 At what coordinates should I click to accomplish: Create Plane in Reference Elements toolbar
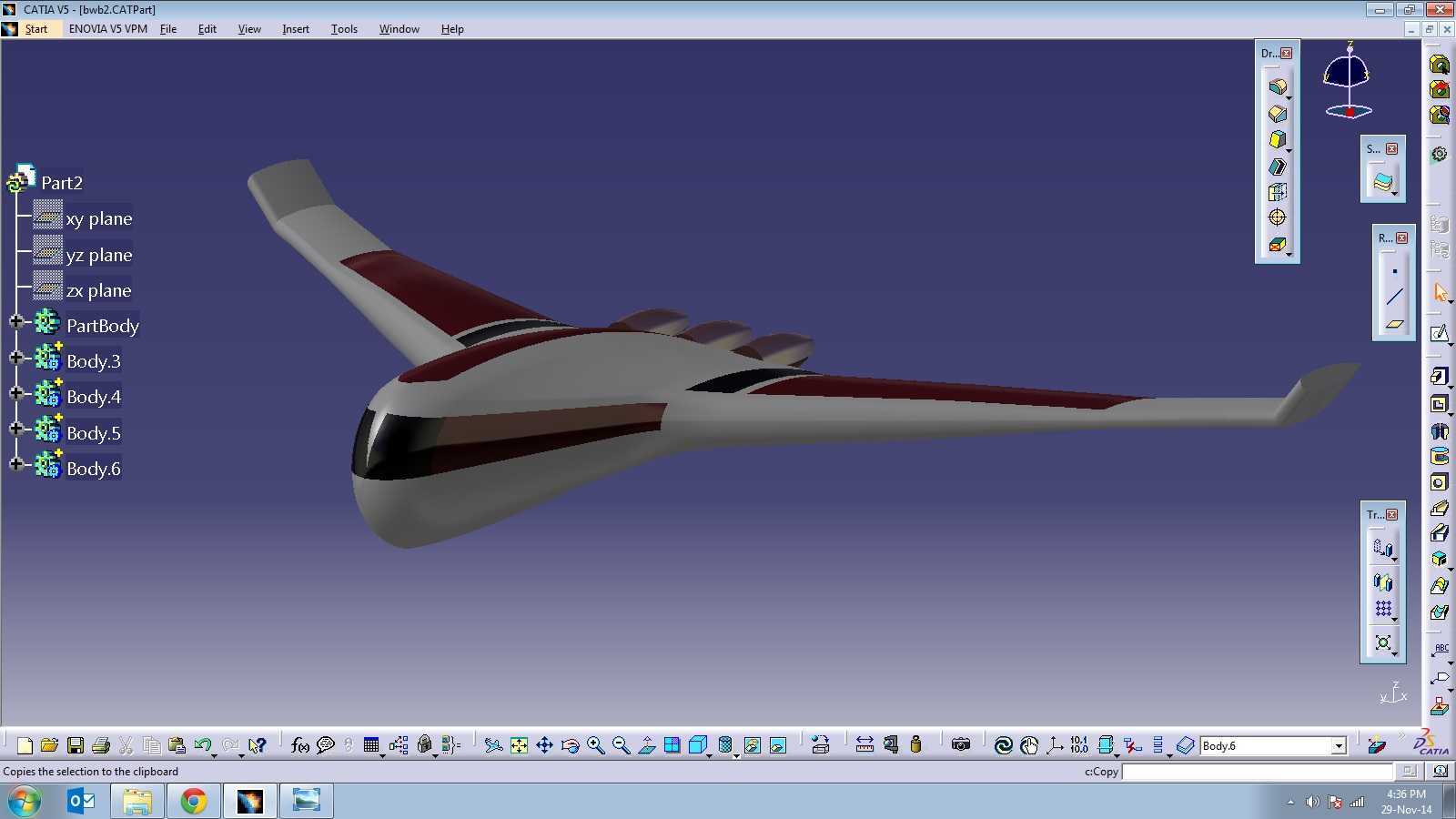click(1394, 323)
